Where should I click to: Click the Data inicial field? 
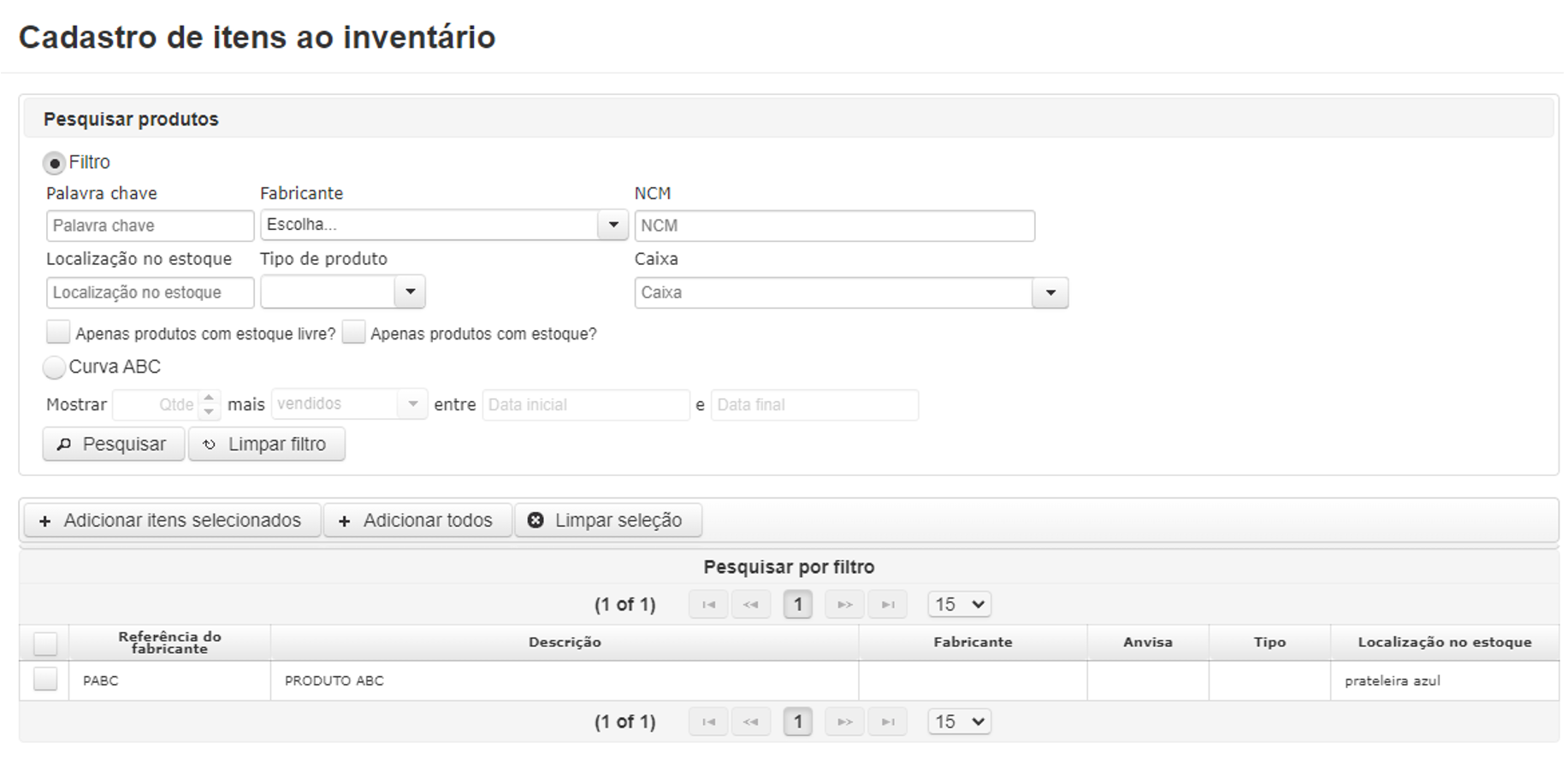click(586, 405)
